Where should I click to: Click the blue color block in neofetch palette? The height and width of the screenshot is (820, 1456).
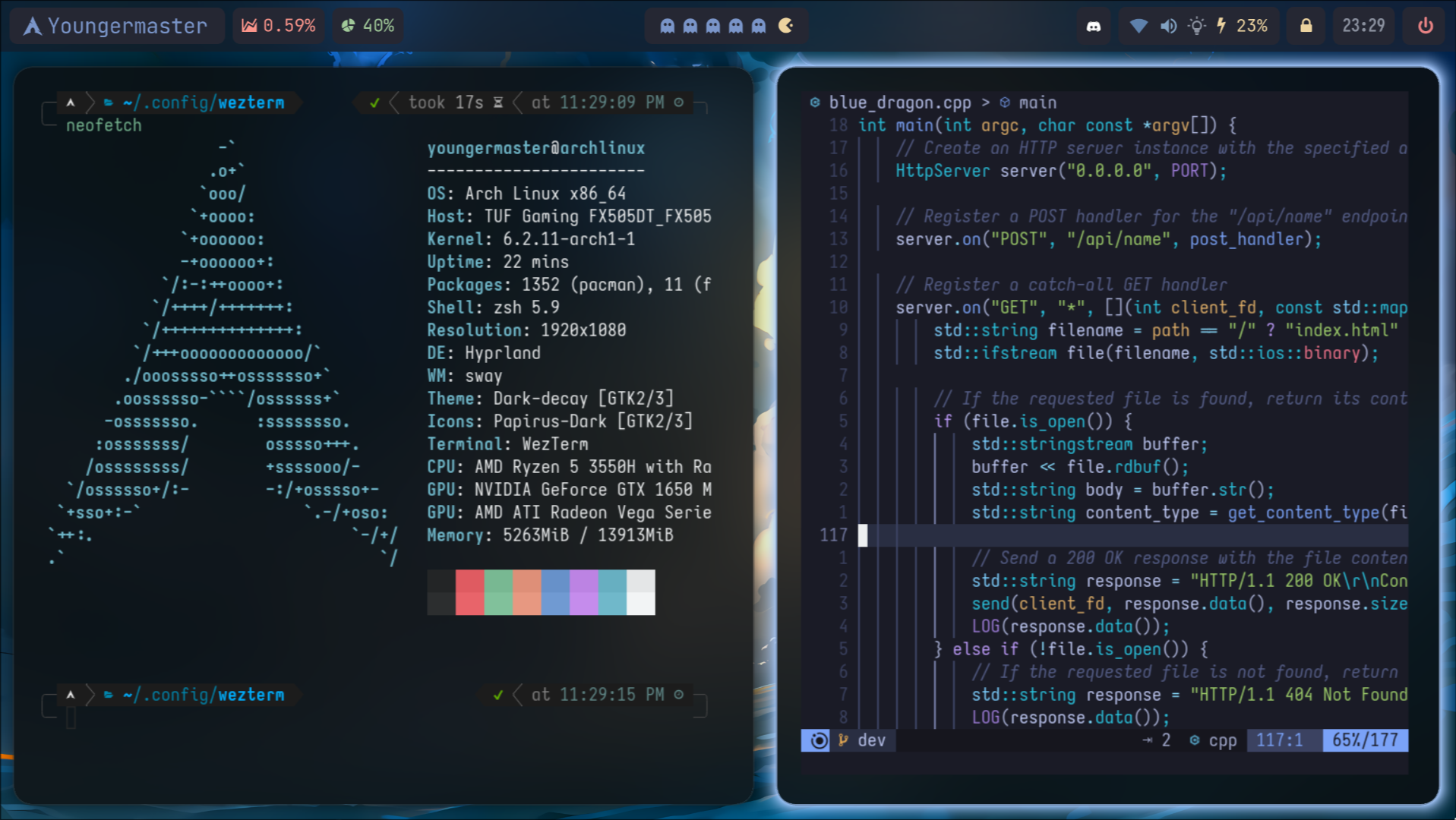click(x=555, y=592)
